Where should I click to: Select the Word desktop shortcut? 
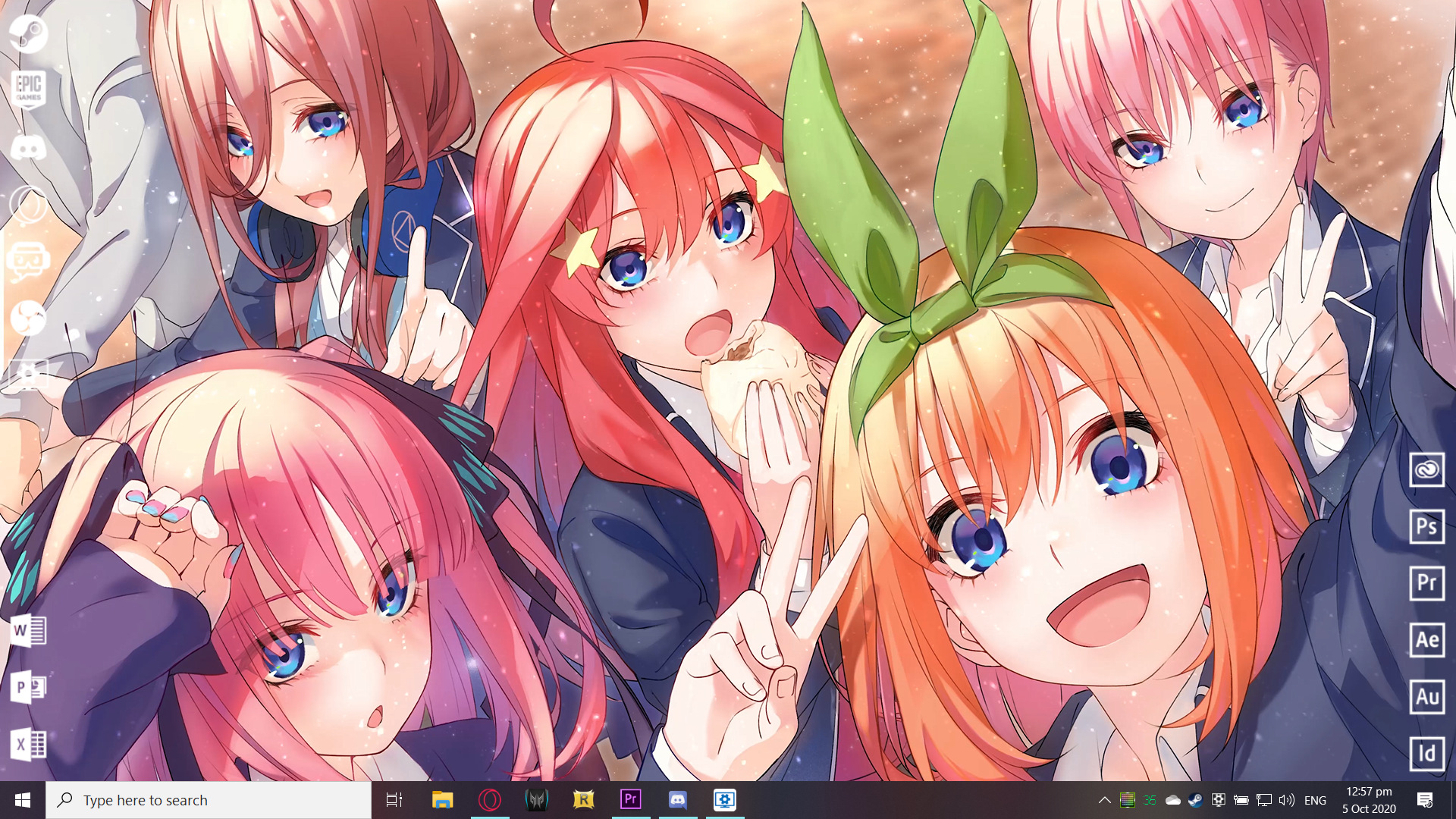28,630
